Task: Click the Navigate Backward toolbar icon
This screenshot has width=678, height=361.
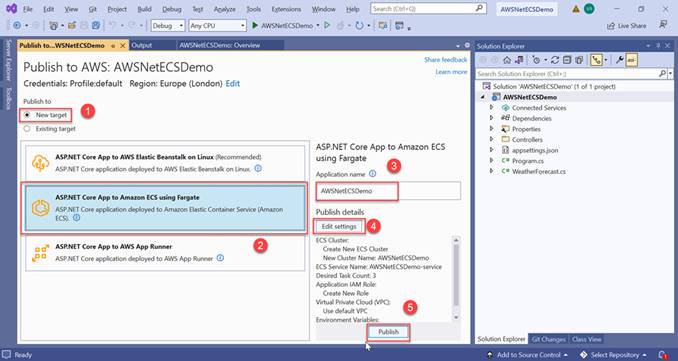Action: click(x=17, y=26)
